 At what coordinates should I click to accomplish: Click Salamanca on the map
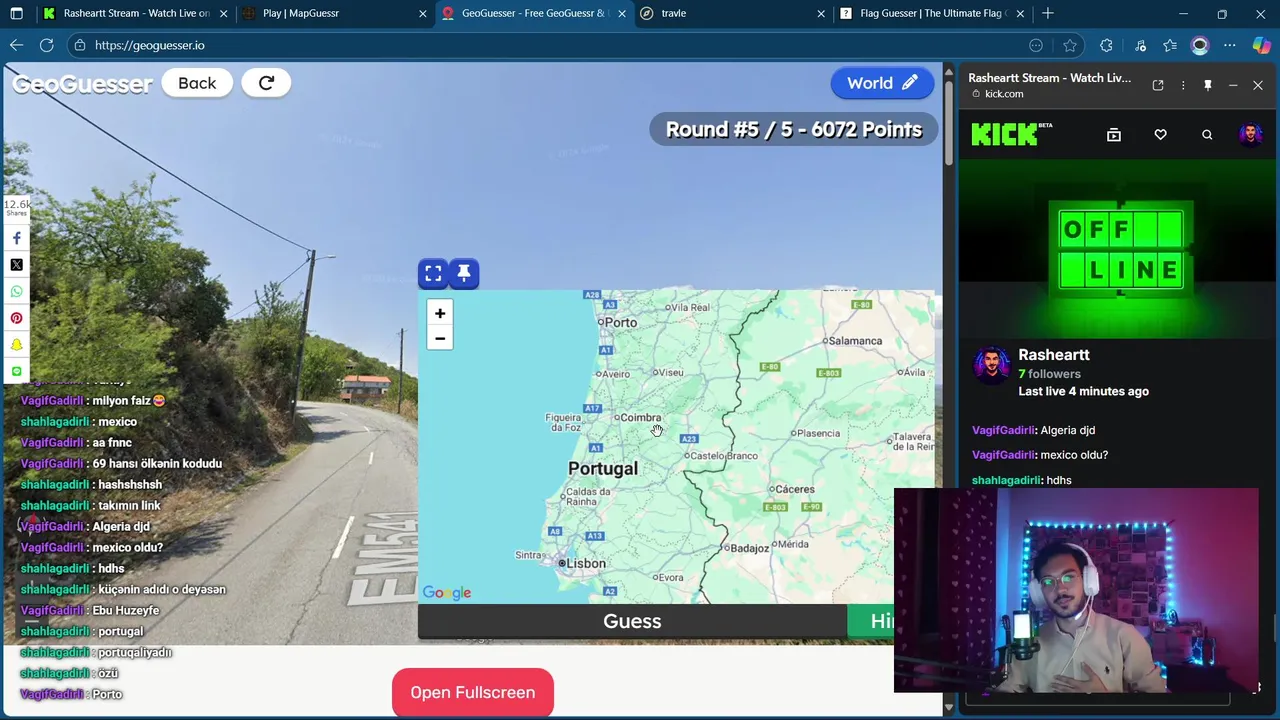(x=855, y=341)
